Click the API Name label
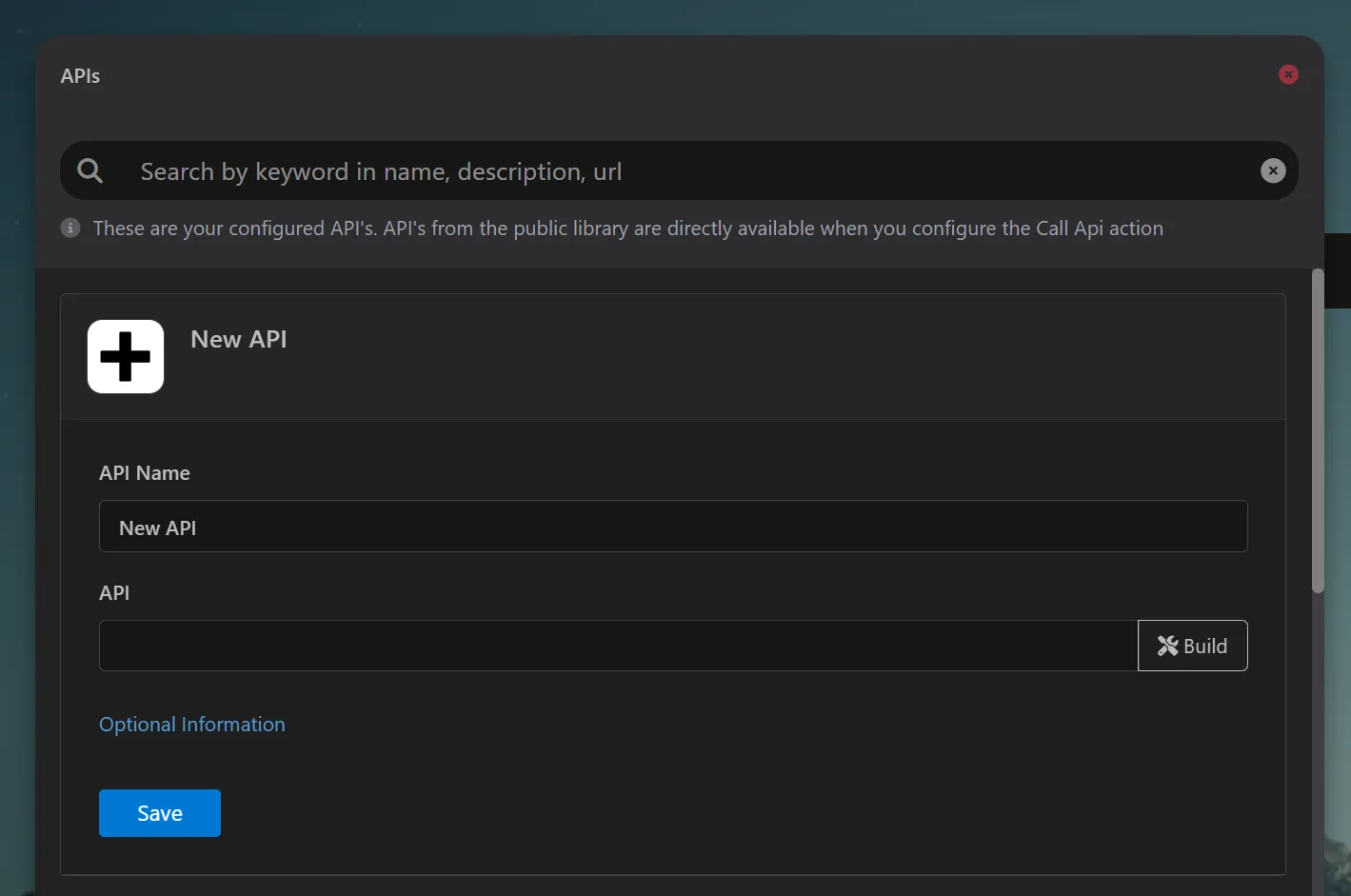Viewport: 1351px width, 896px height. (x=145, y=473)
